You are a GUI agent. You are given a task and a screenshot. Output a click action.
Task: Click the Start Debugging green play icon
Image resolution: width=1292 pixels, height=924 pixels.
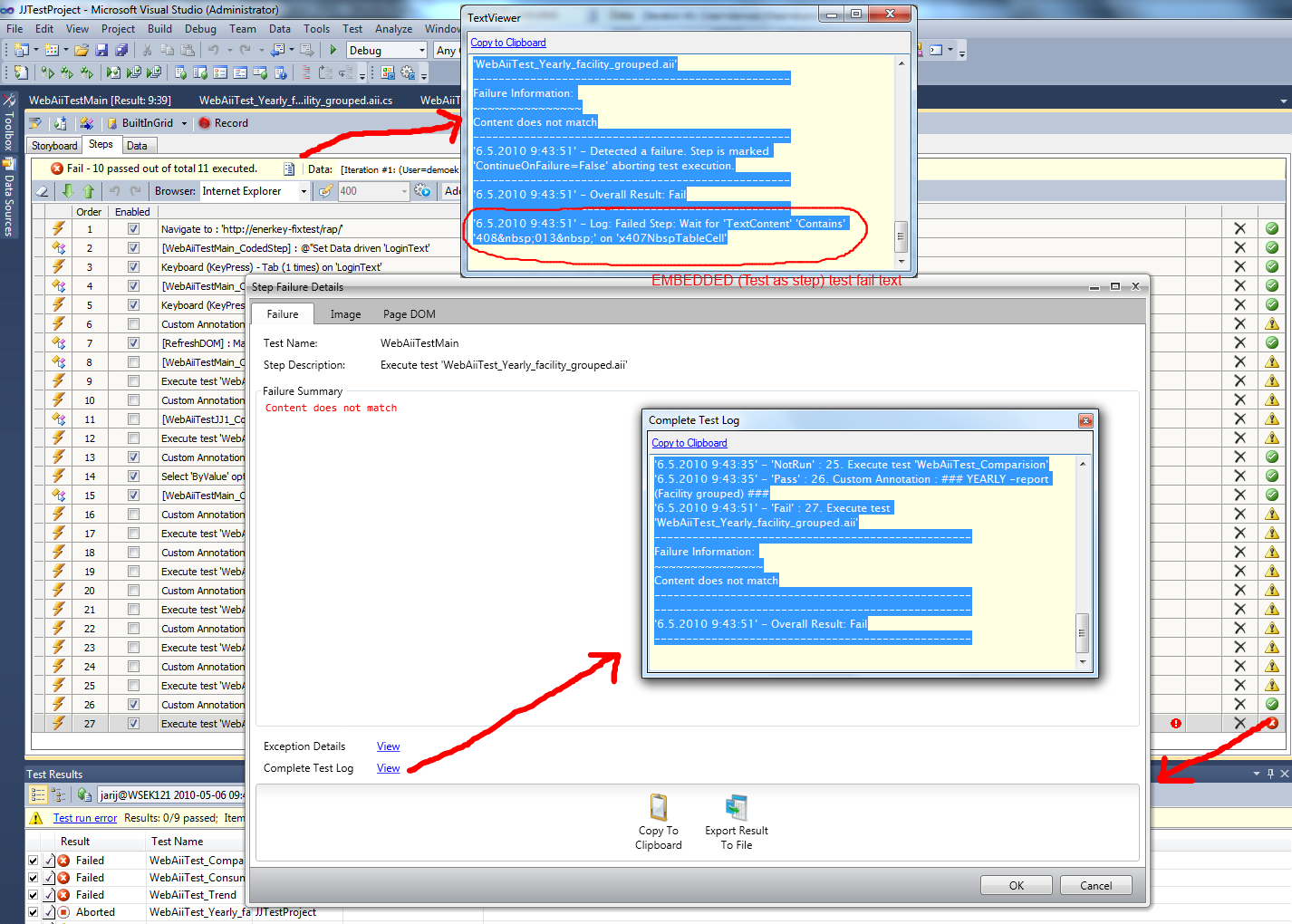[x=333, y=50]
